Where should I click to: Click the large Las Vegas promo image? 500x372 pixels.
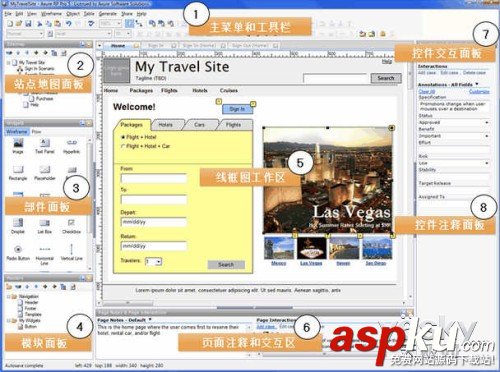(x=328, y=181)
